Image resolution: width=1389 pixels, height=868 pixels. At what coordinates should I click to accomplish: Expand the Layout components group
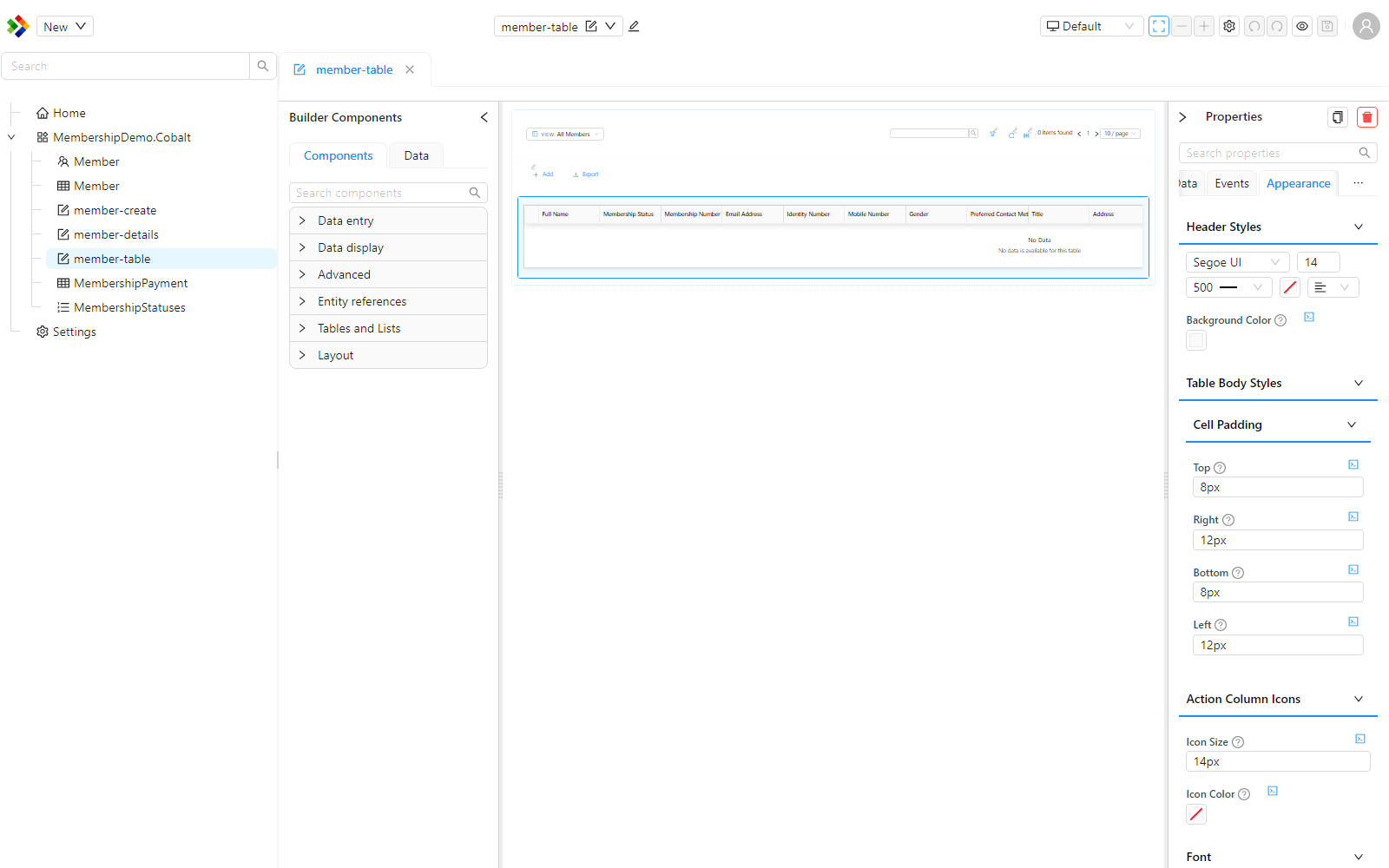tap(388, 355)
